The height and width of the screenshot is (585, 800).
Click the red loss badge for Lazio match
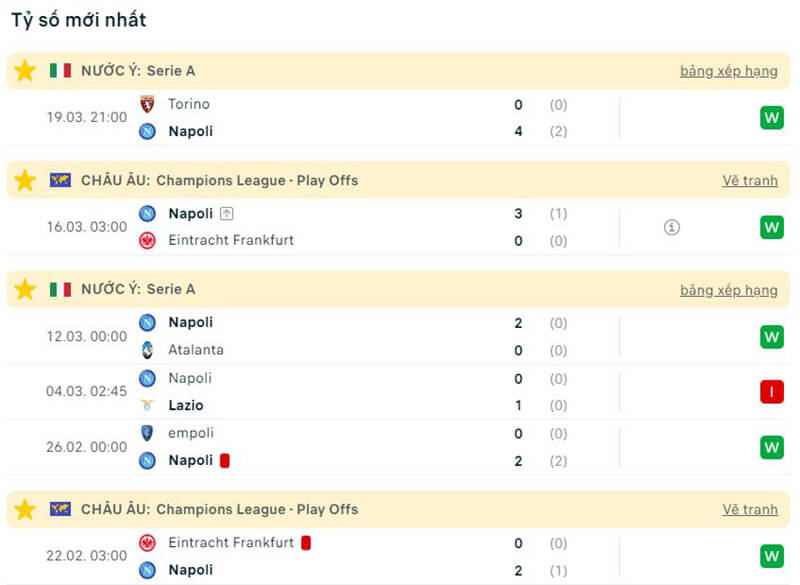771,392
